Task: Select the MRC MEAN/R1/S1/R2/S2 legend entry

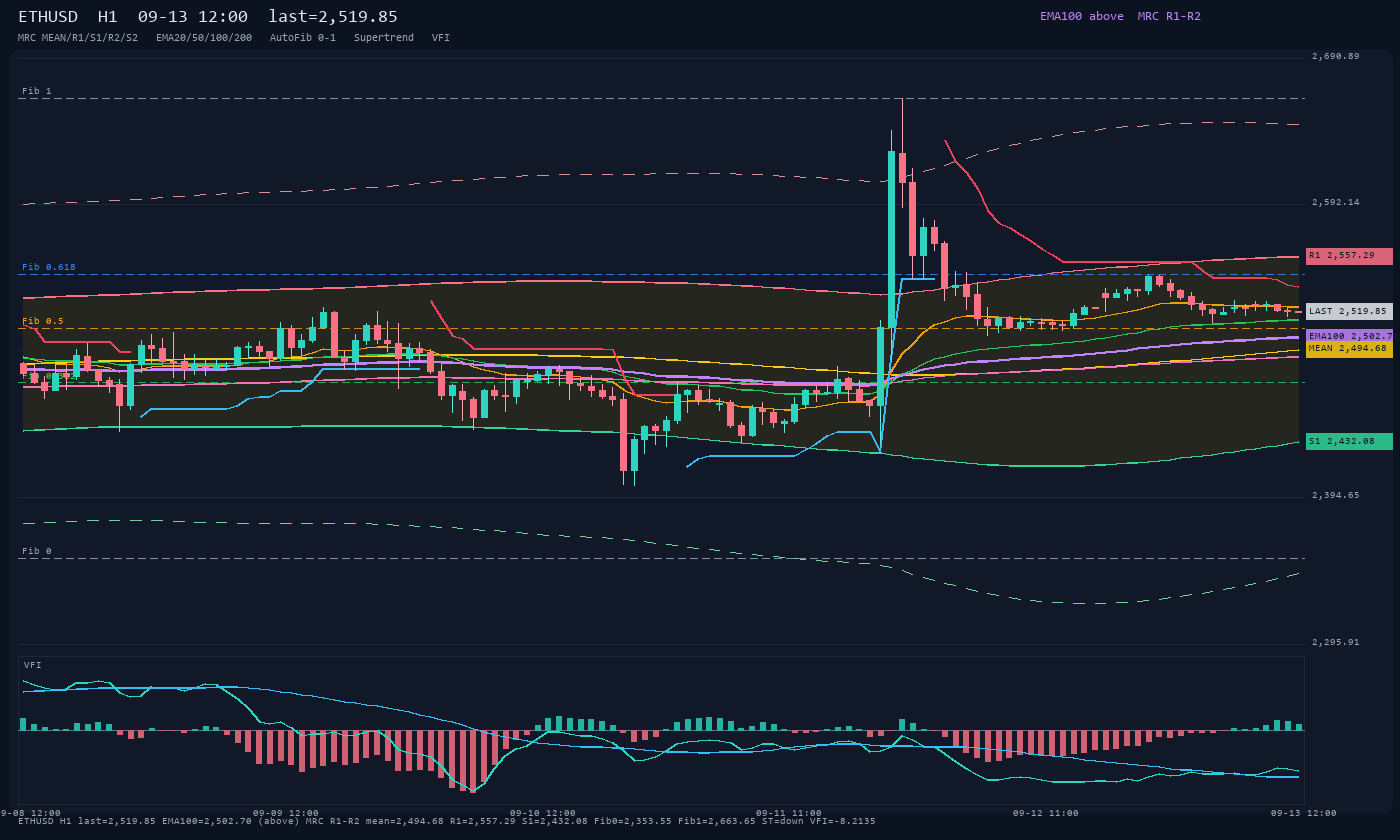Action: pos(78,38)
